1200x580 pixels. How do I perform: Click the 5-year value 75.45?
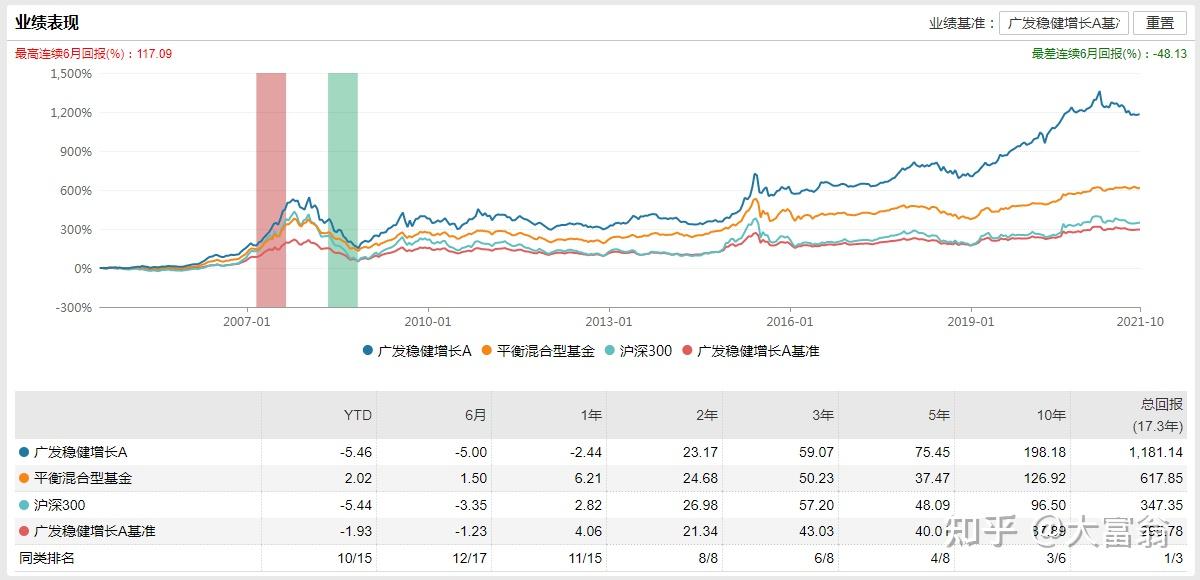click(934, 452)
